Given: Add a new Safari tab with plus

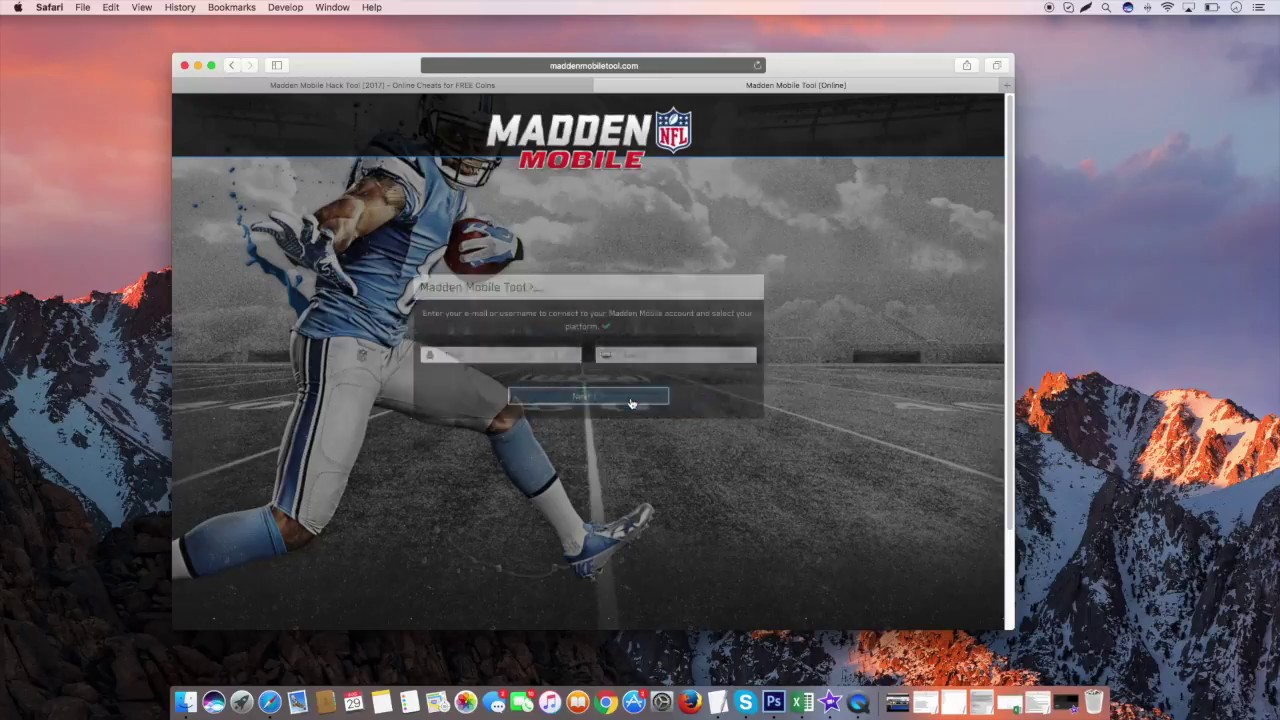Looking at the screenshot, I should pyautogui.click(x=1007, y=85).
